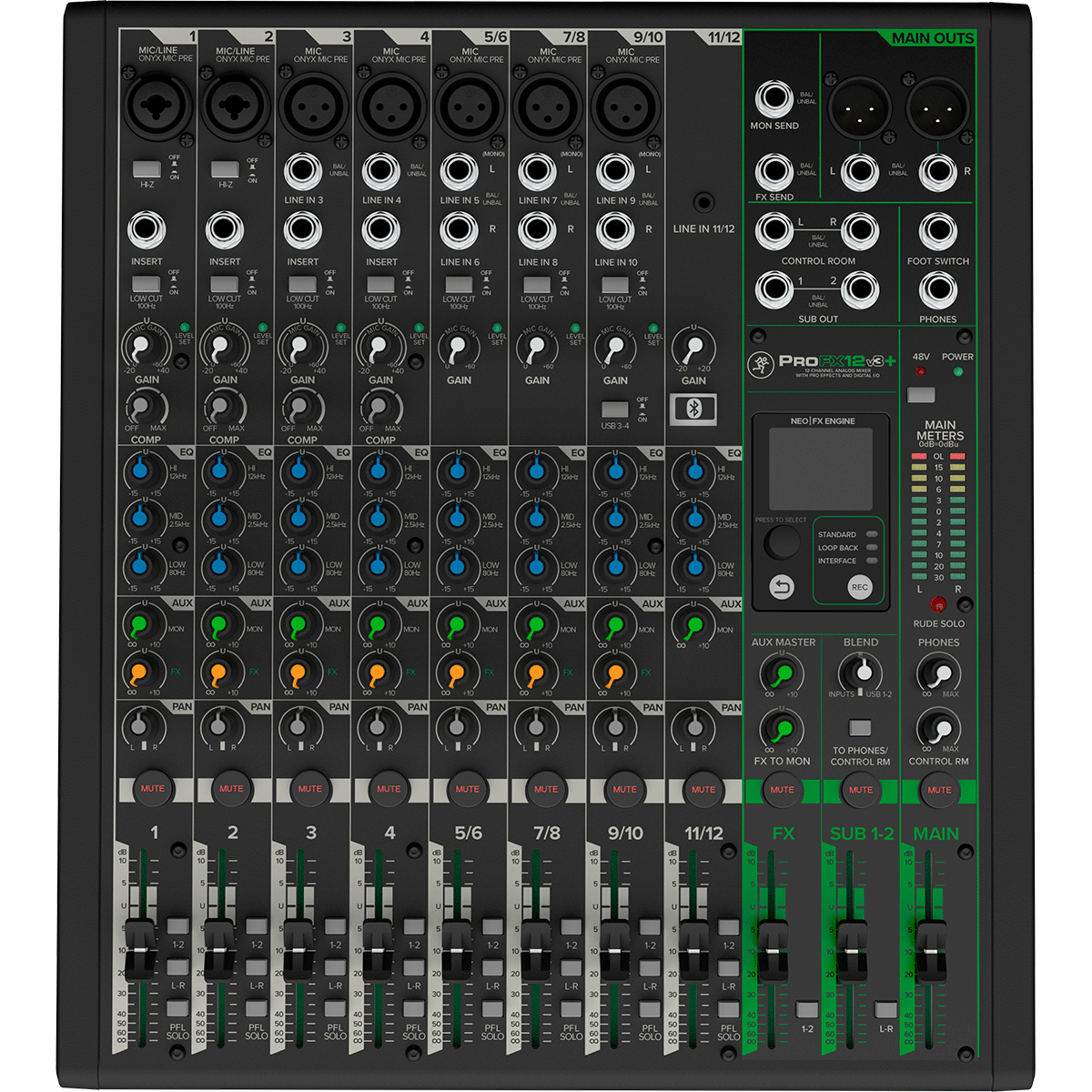
Task: Click the LINE IN 4 jack
Action: pos(381,172)
